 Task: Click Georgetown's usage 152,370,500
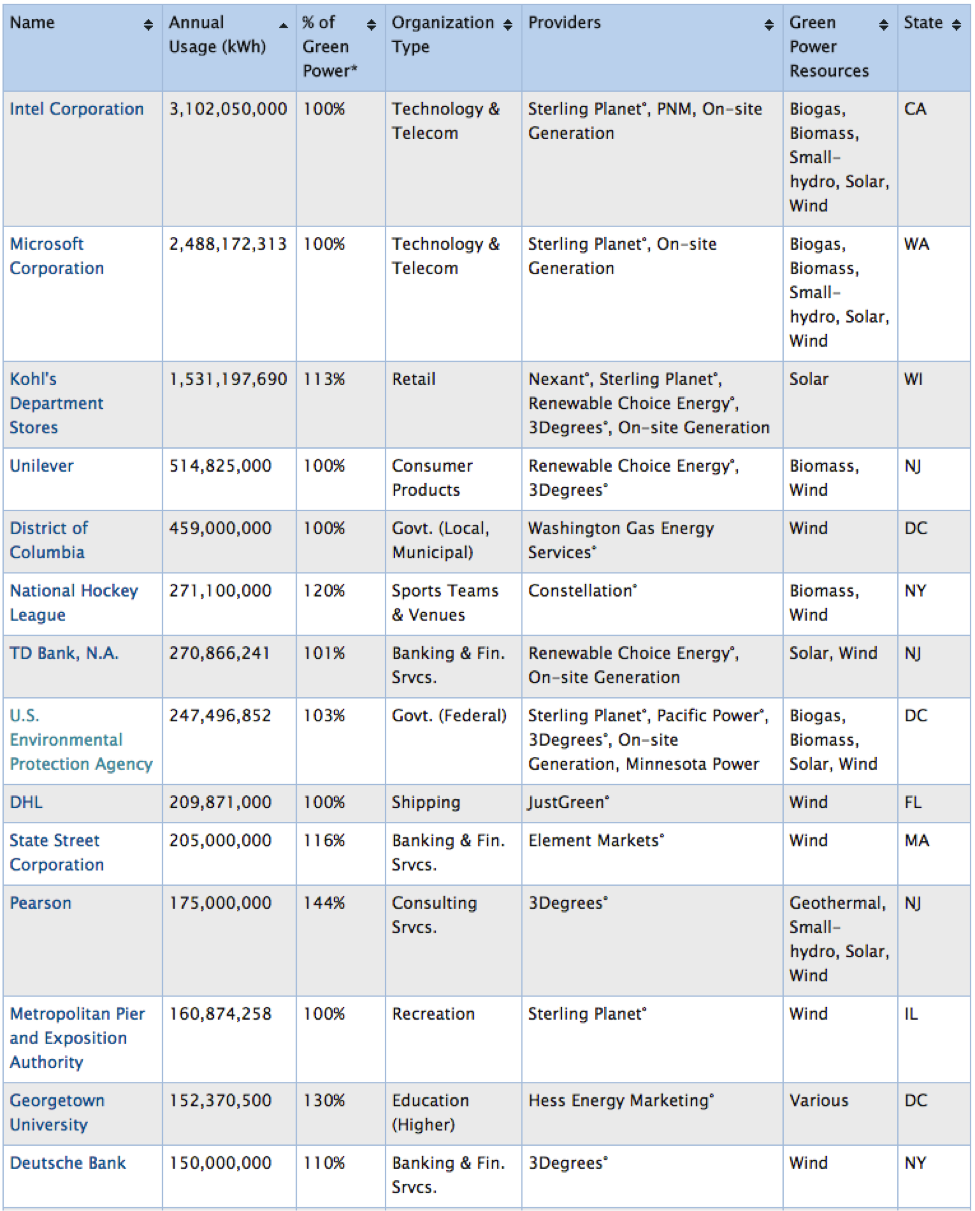220,1101
